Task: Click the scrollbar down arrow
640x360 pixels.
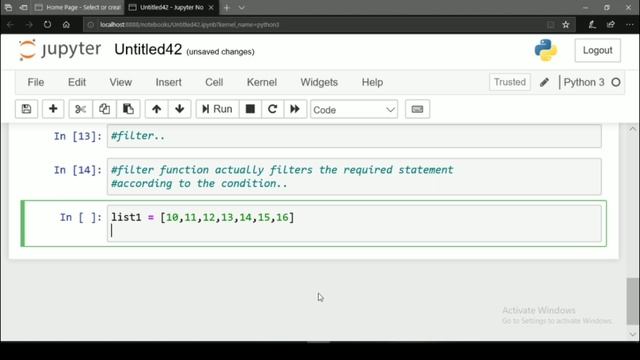Action: 633,334
